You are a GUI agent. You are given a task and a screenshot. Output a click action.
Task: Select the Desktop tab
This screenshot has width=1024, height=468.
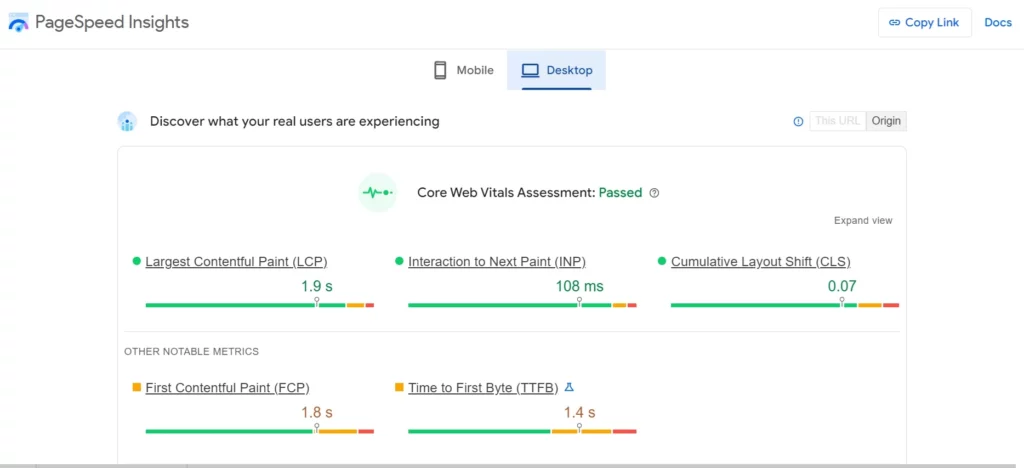[x=556, y=70]
